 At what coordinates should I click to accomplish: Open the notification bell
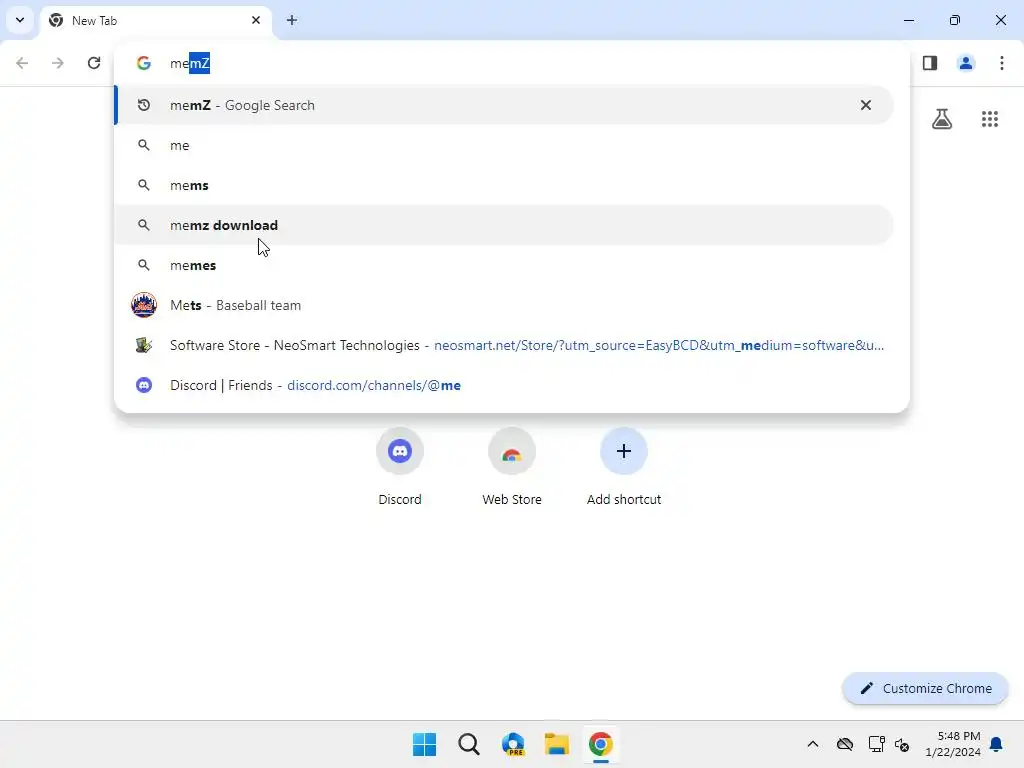tap(997, 744)
